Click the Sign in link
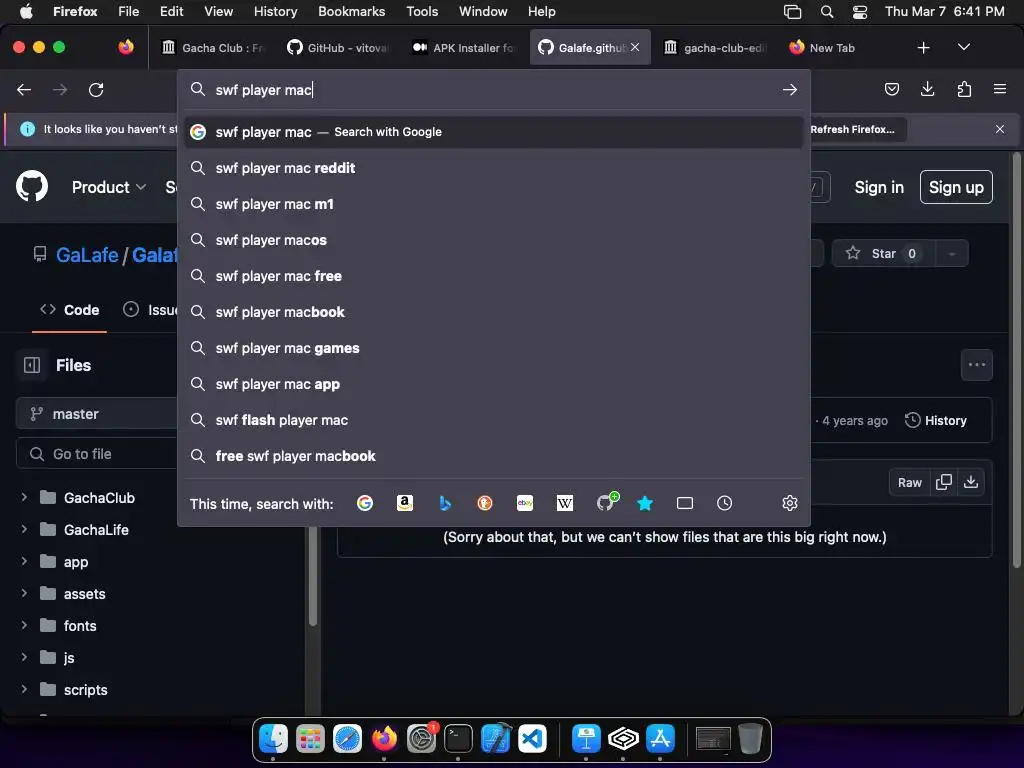This screenshot has height=768, width=1024. [x=879, y=187]
